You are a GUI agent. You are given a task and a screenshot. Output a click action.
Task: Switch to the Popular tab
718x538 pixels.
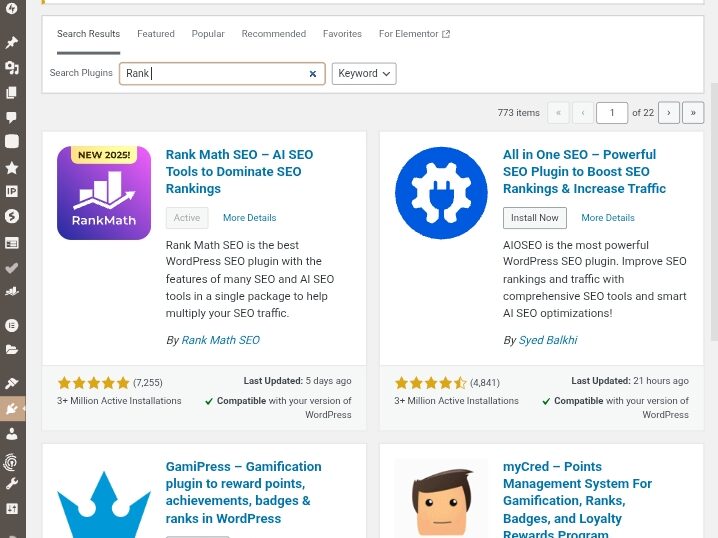click(x=208, y=34)
